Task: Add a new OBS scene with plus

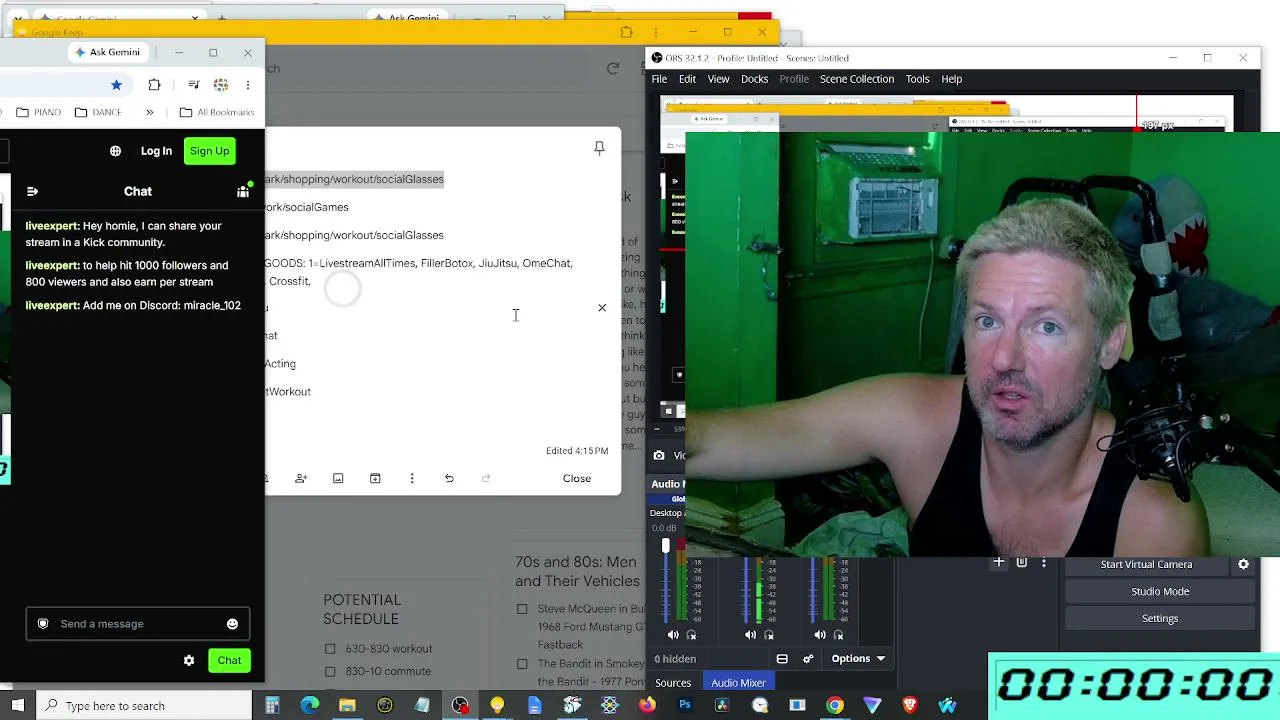Action: [x=998, y=563]
